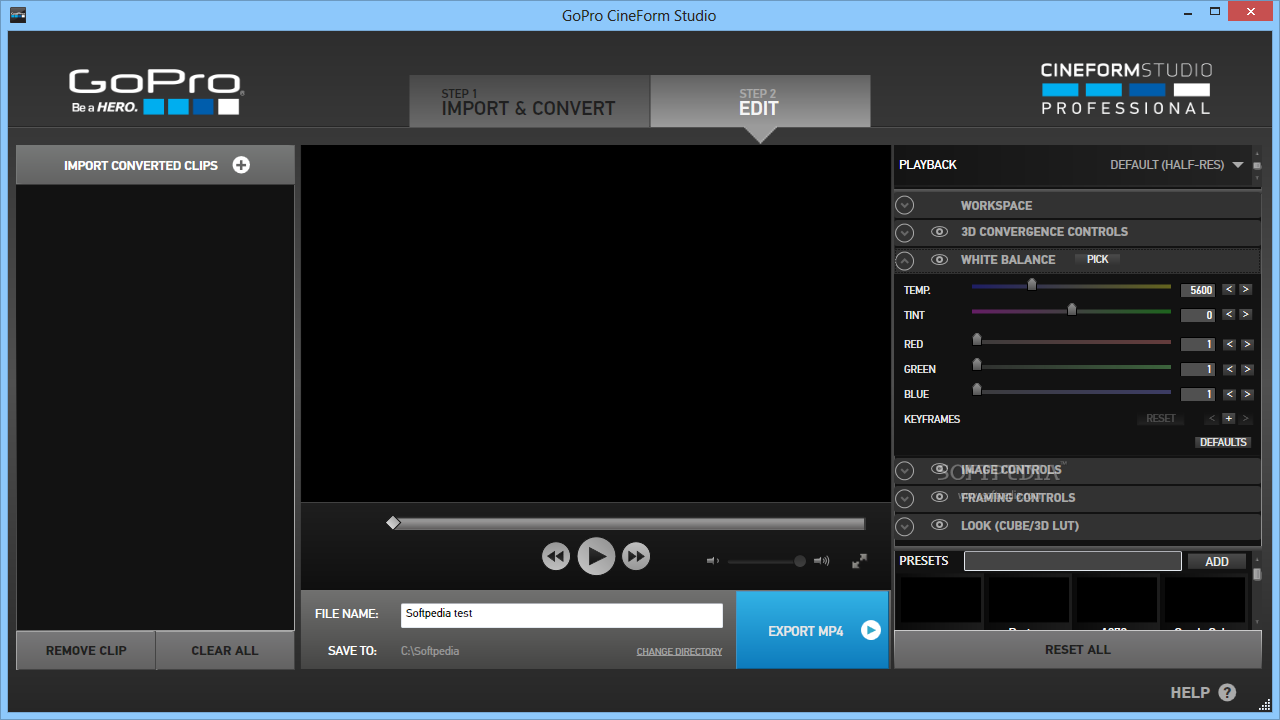Click the Temp value field showing 5600
The image size is (1280, 720).
(1198, 290)
